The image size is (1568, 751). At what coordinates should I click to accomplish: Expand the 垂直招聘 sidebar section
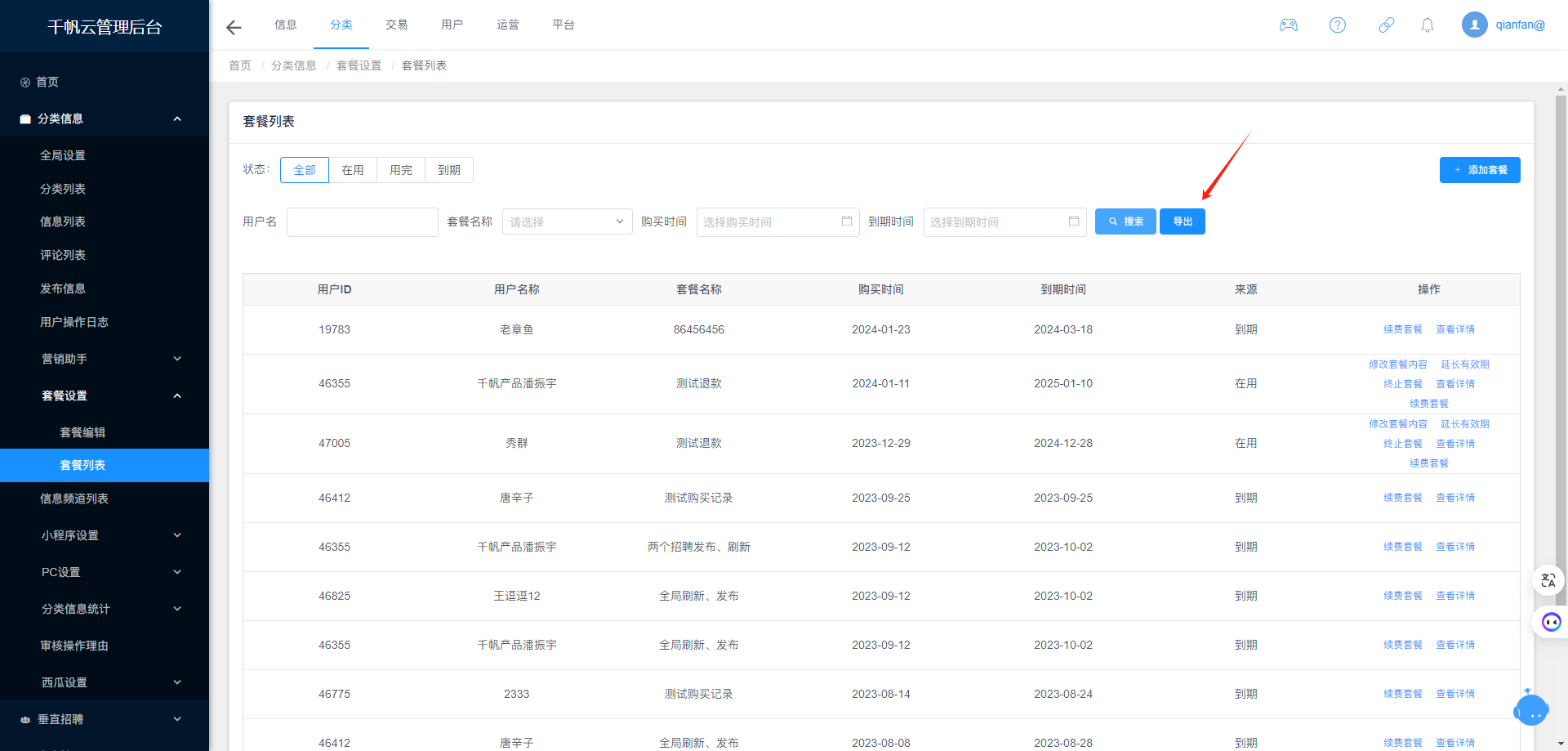coord(105,719)
